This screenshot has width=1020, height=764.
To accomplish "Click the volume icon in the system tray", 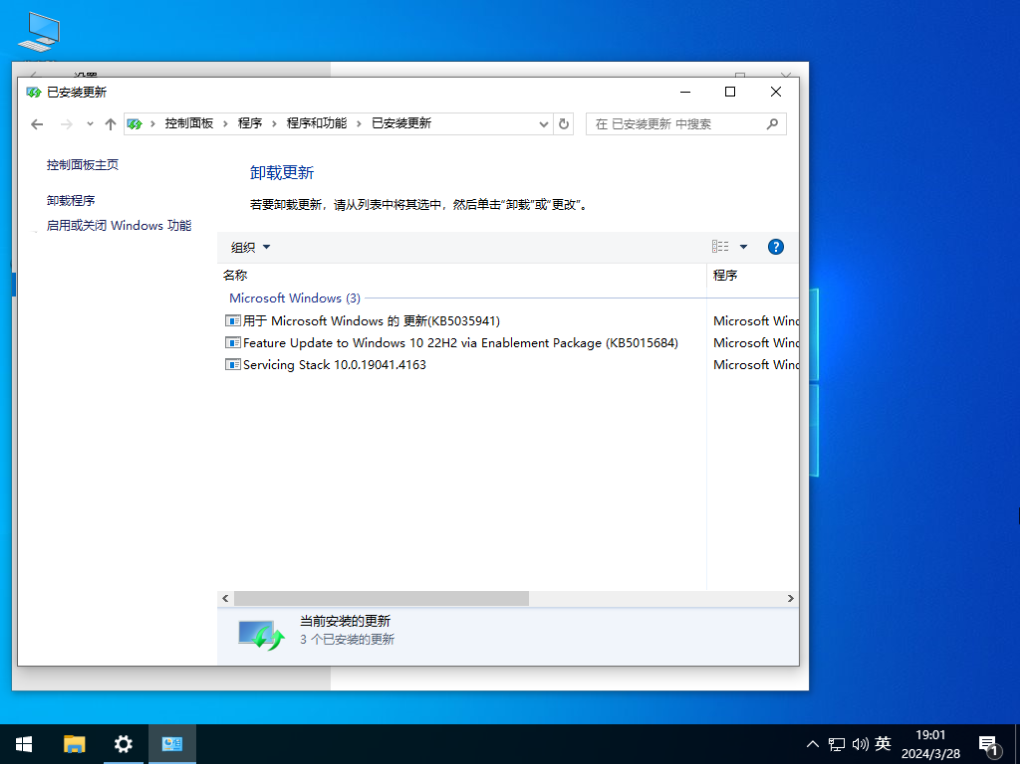I will (x=859, y=744).
